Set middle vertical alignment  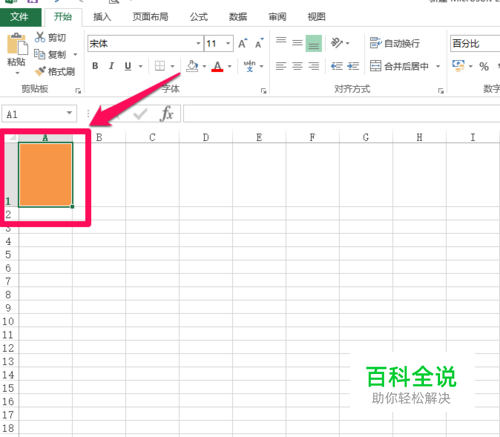[x=297, y=43]
